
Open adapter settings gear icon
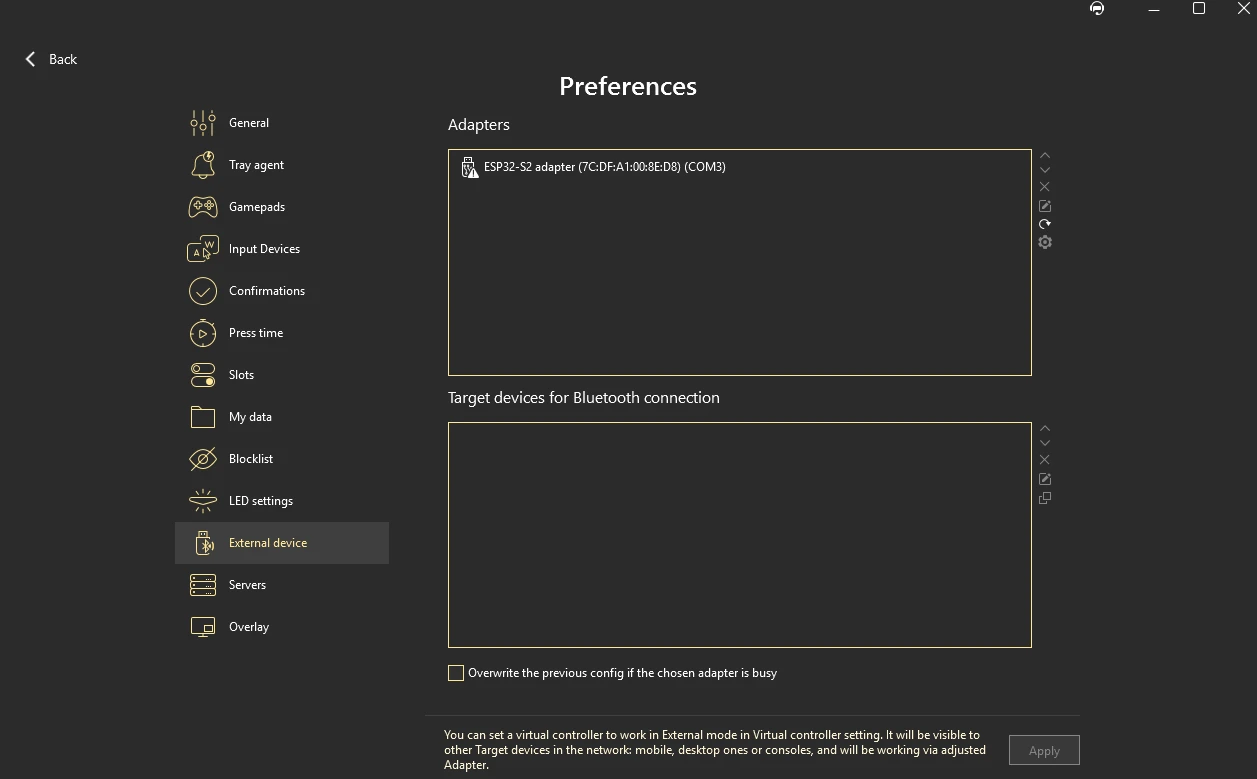[1045, 242]
